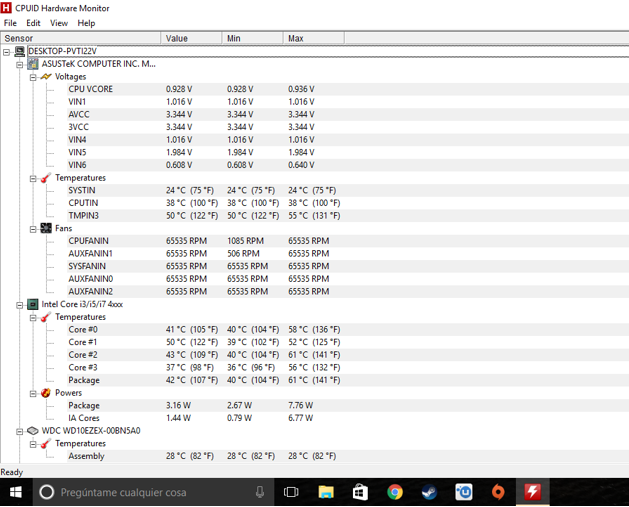
Task: Collapse the ASUSTeK COMPUTER INC. node
Action: click(x=19, y=65)
